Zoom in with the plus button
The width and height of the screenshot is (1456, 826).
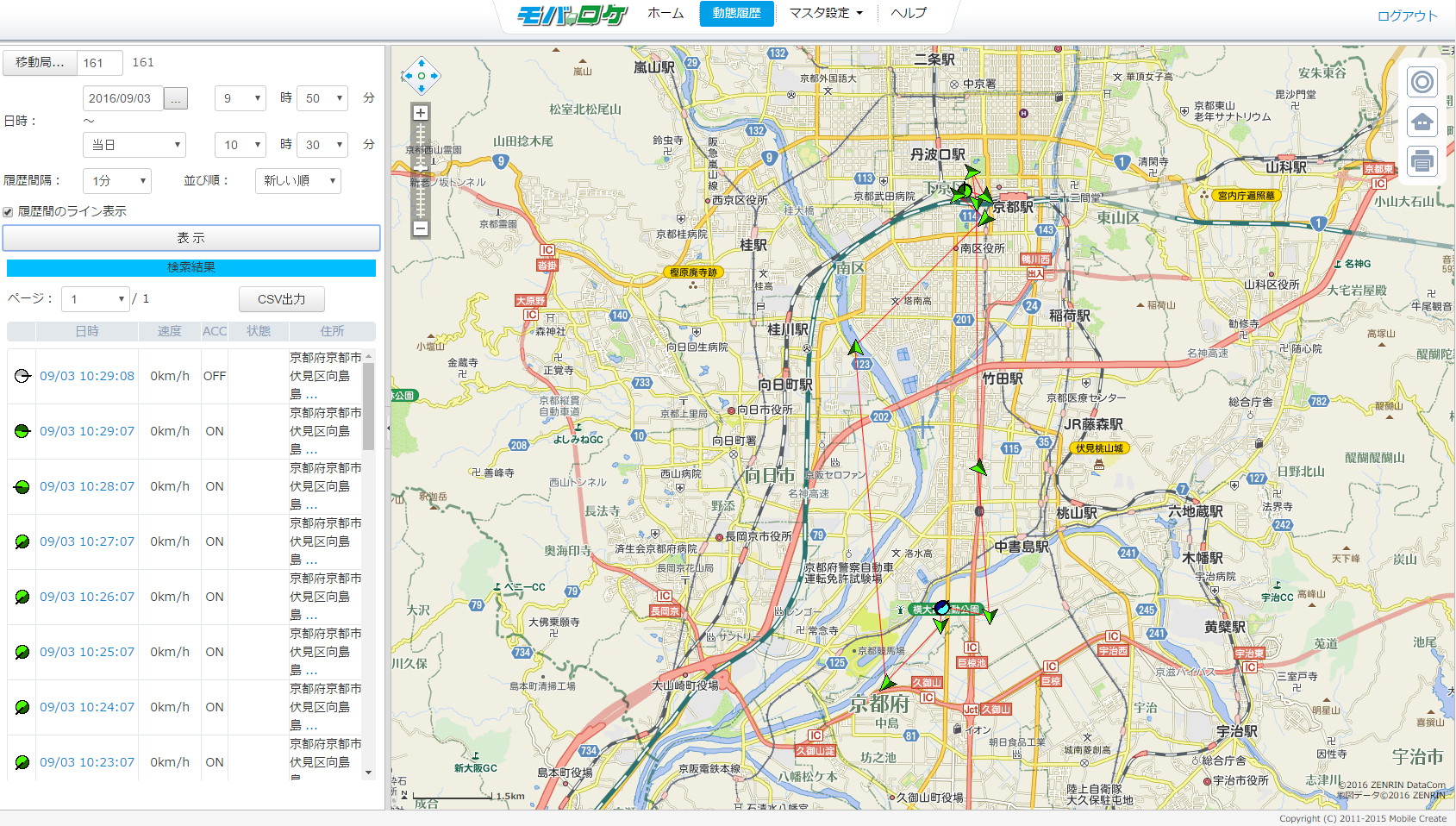[x=420, y=113]
